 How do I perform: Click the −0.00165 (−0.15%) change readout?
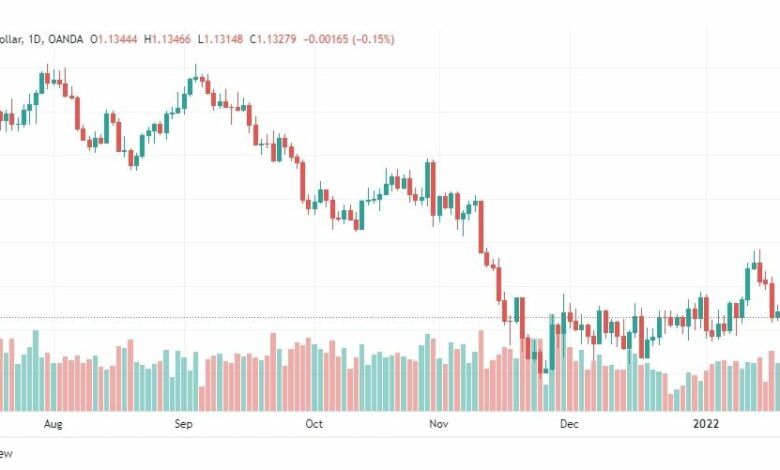tap(349, 39)
